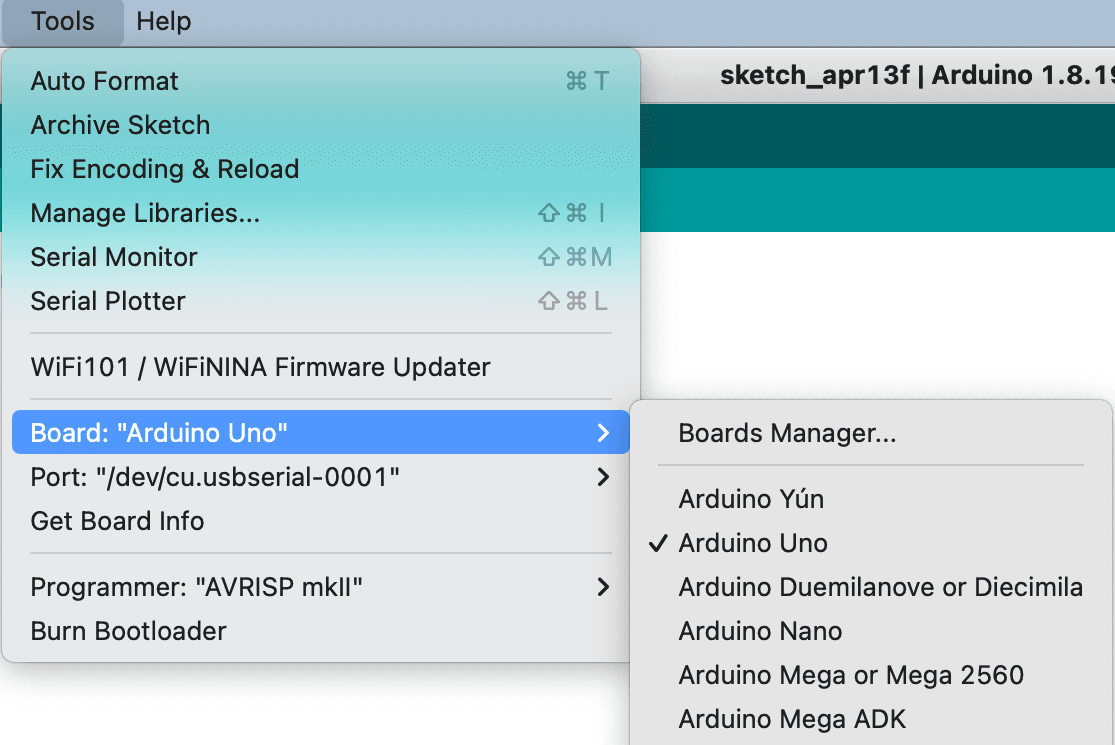Expand Programmer: "AVRISP mkII" submenu
Viewport: 1115px width, 745px height.
click(x=321, y=587)
